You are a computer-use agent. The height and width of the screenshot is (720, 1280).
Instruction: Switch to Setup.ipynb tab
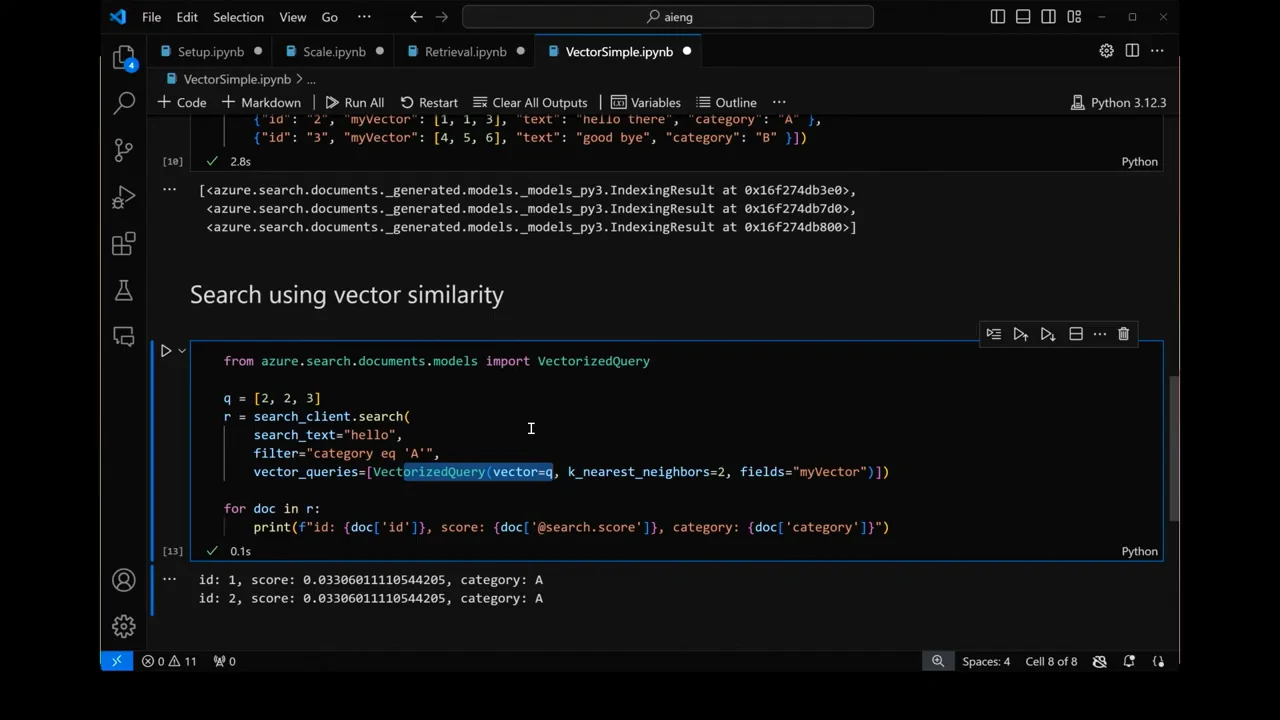click(211, 51)
